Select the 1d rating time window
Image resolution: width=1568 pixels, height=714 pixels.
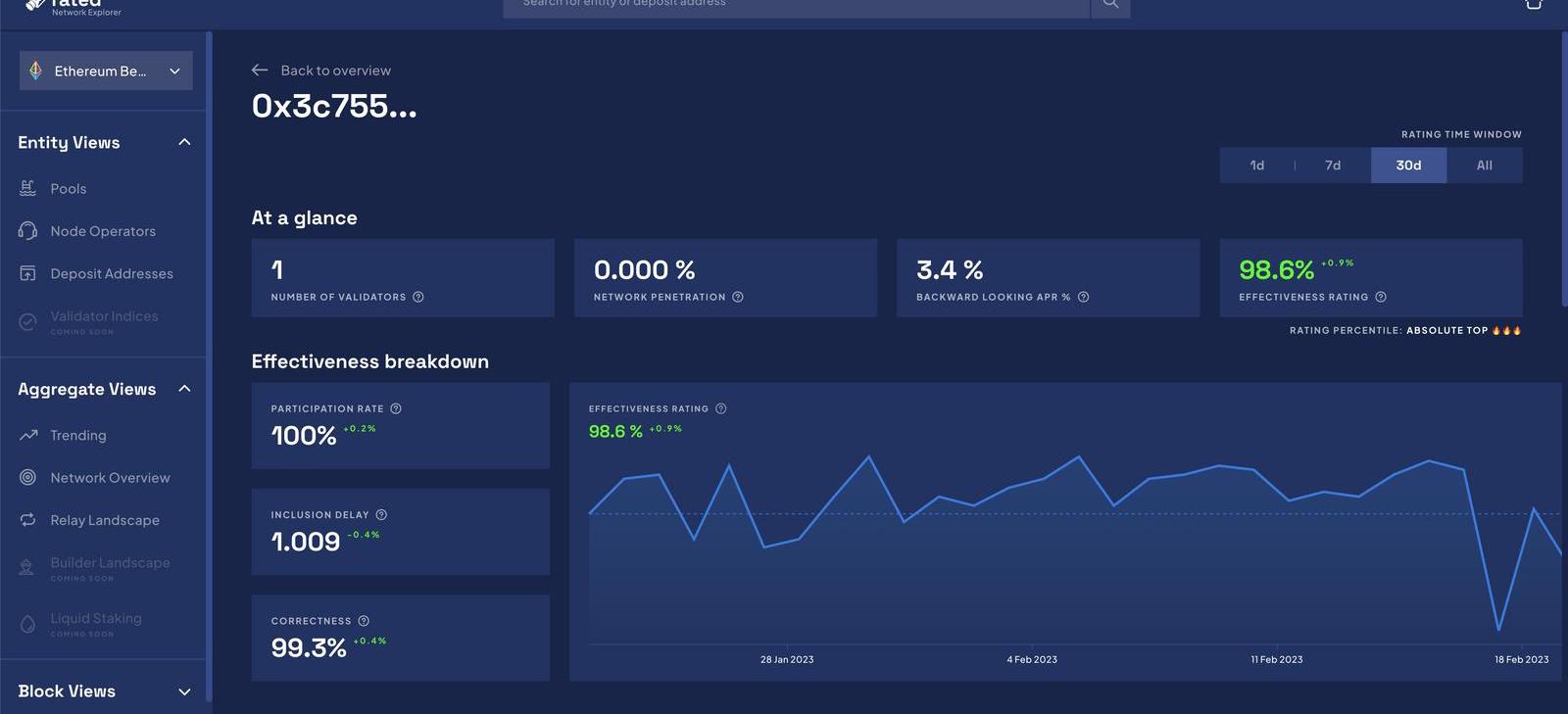pos(1257,166)
